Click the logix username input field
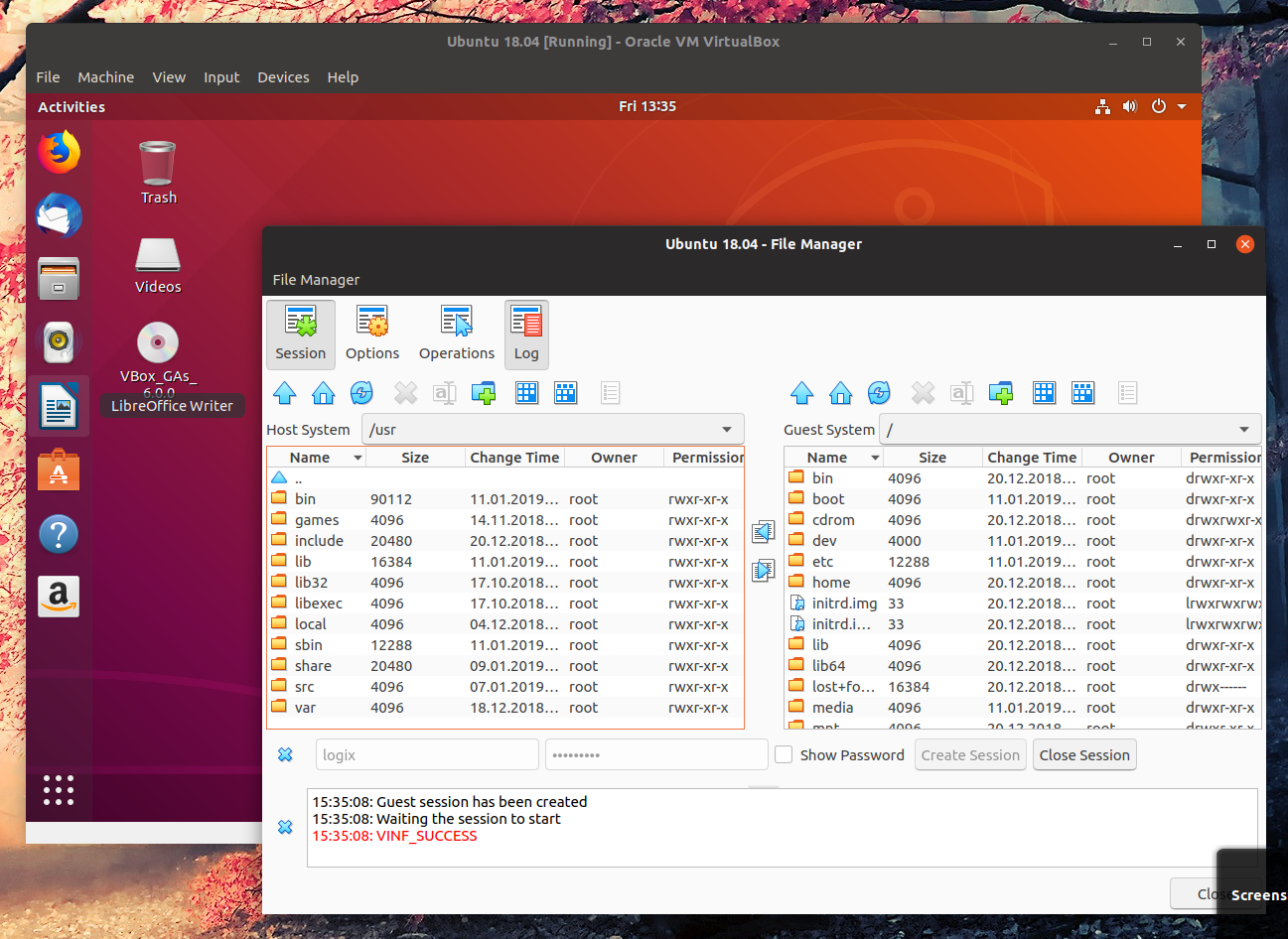 coord(427,754)
